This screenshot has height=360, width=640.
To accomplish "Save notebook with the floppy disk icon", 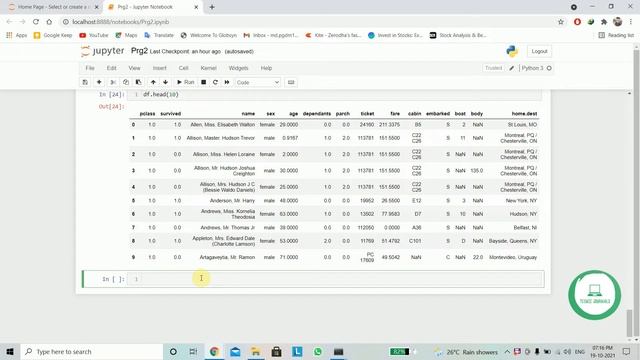I will 85,82.
